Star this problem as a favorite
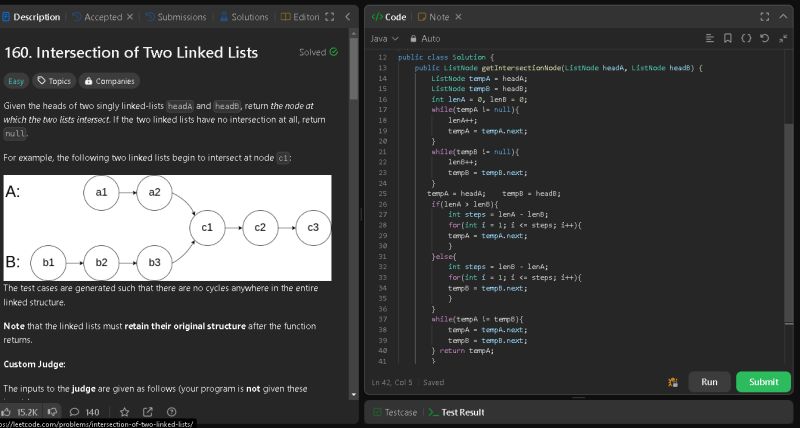The height and width of the screenshot is (428, 800). [x=123, y=411]
